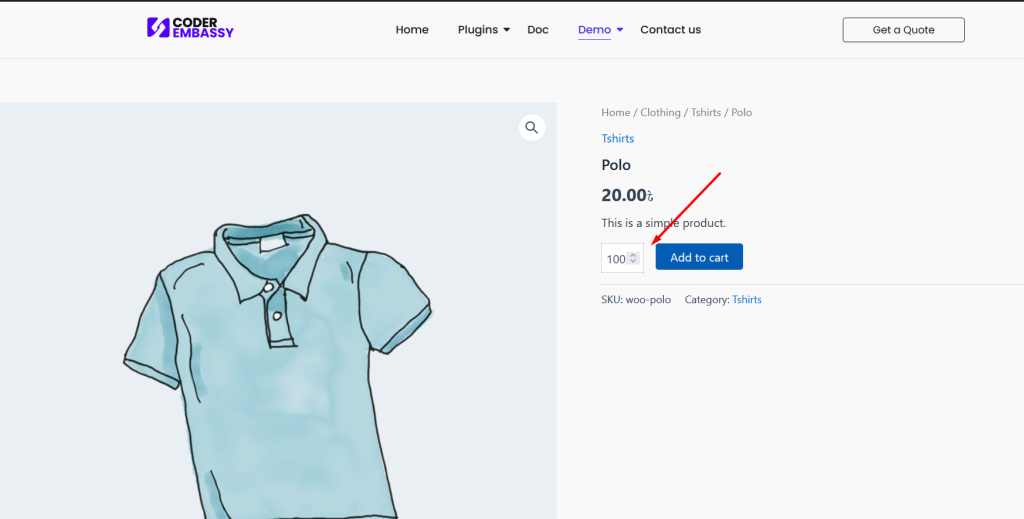This screenshot has height=519, width=1024.
Task: Click the Coder Embassy logo
Action: [190, 28]
